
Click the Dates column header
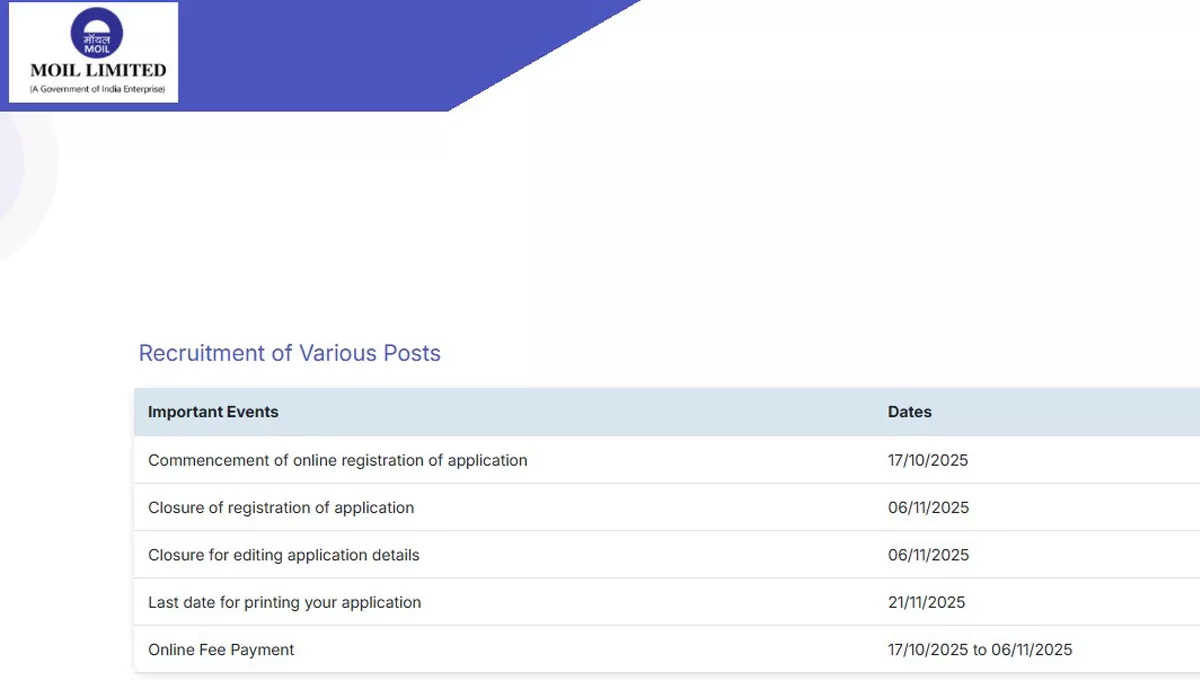pos(909,412)
